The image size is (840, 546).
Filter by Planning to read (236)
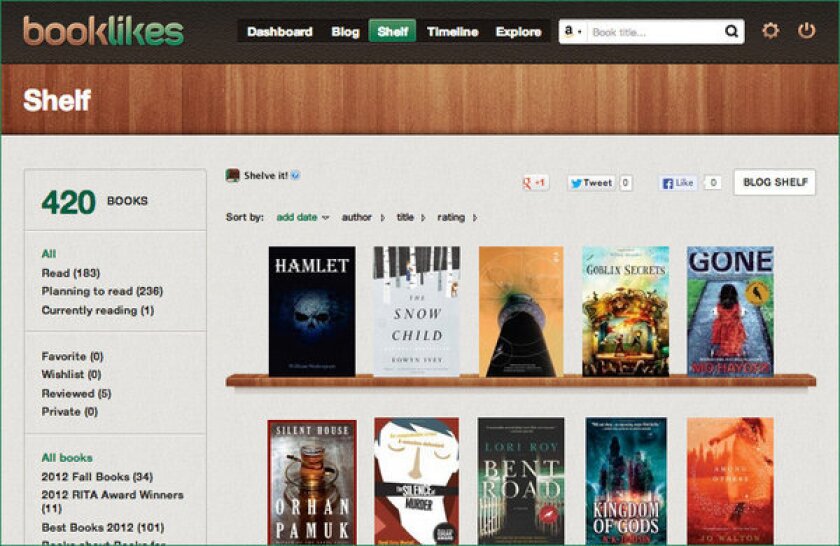pyautogui.click(x=102, y=291)
